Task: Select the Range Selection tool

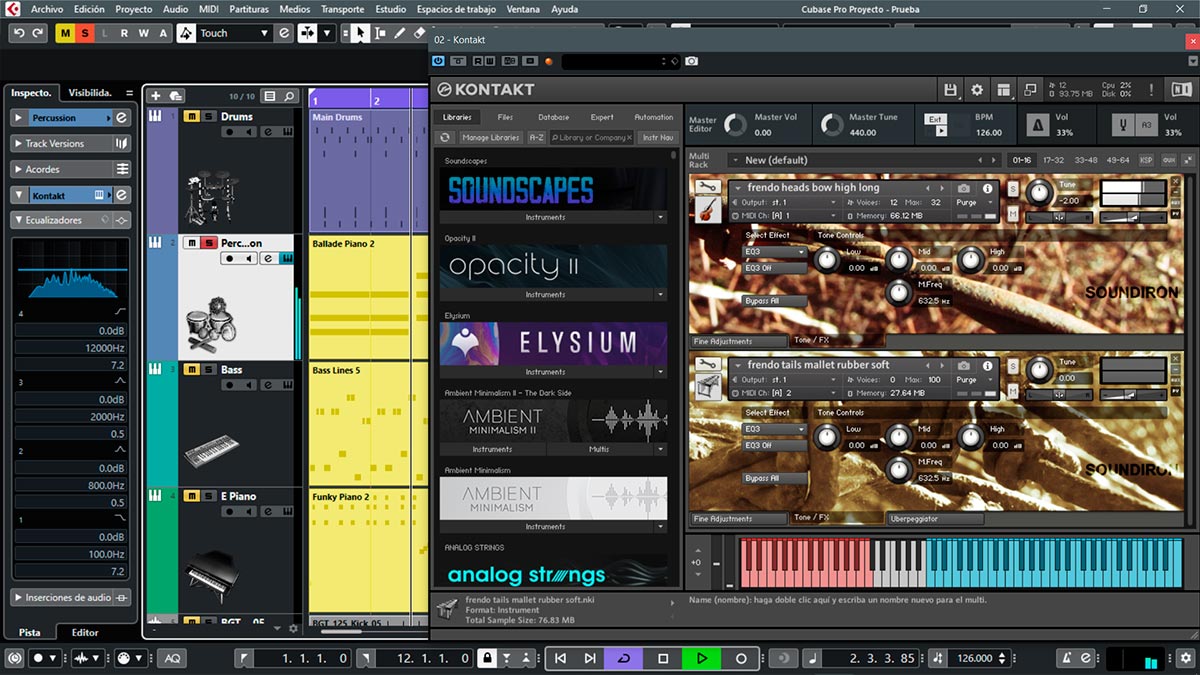Action: pos(379,33)
